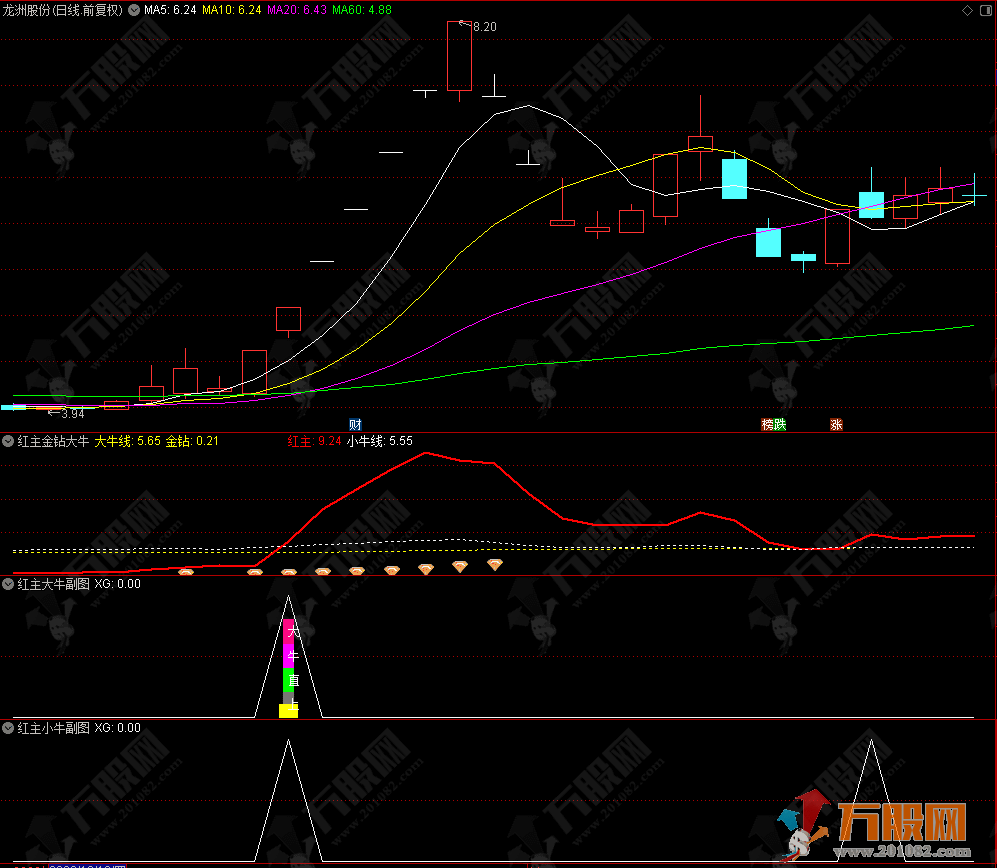Click the 榜跌 marker under the chart
This screenshot has height=868, width=997.
click(x=774, y=425)
